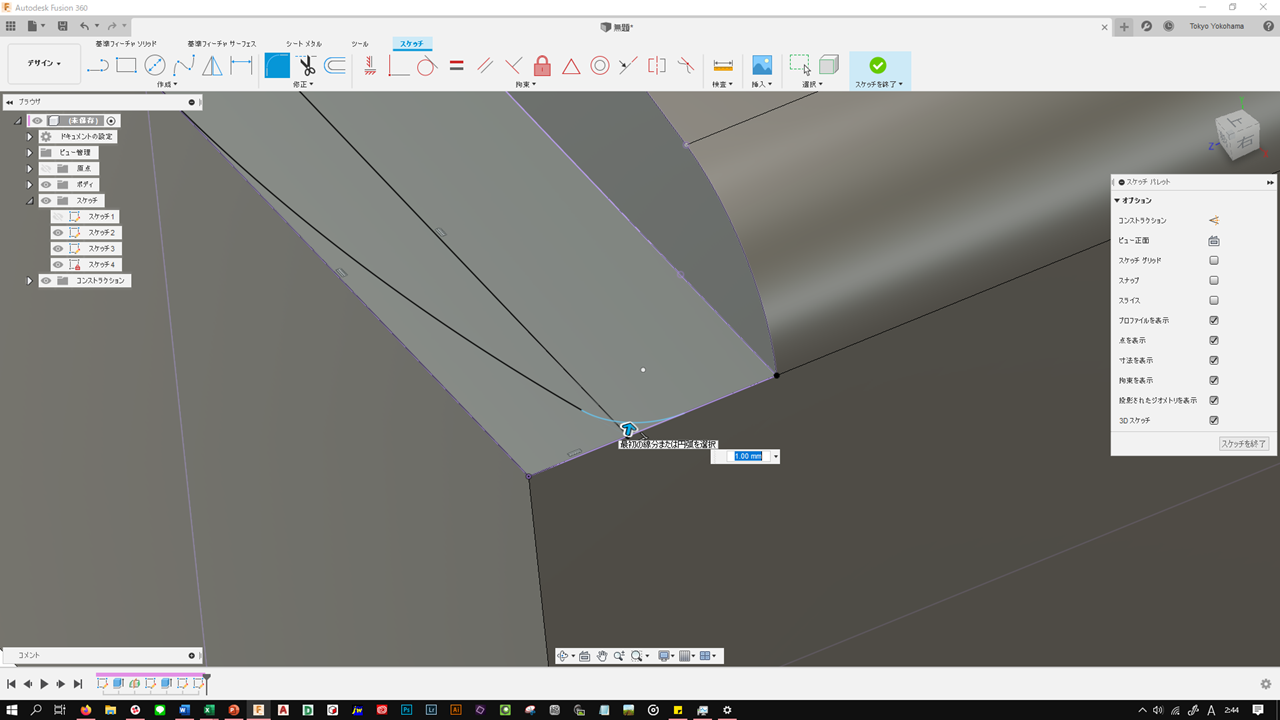This screenshot has height=720, width=1280.
Task: Select the Sketch Dimension tool
Action: point(242,66)
